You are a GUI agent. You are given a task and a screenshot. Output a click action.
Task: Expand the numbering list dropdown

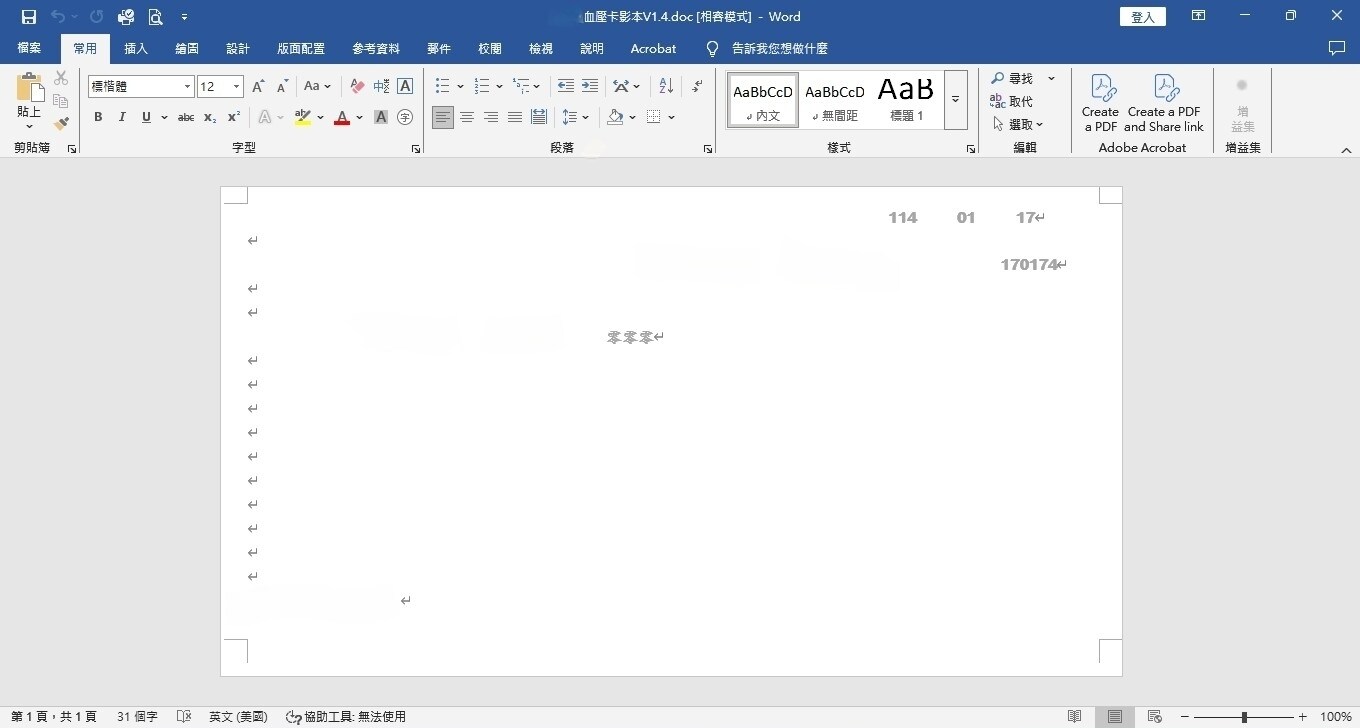(x=498, y=87)
